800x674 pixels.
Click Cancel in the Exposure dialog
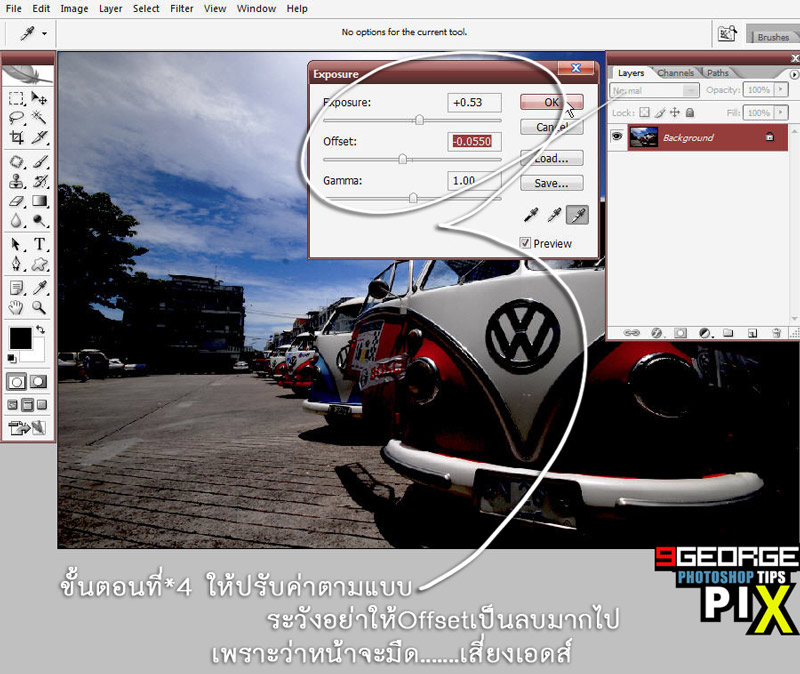tap(552, 127)
